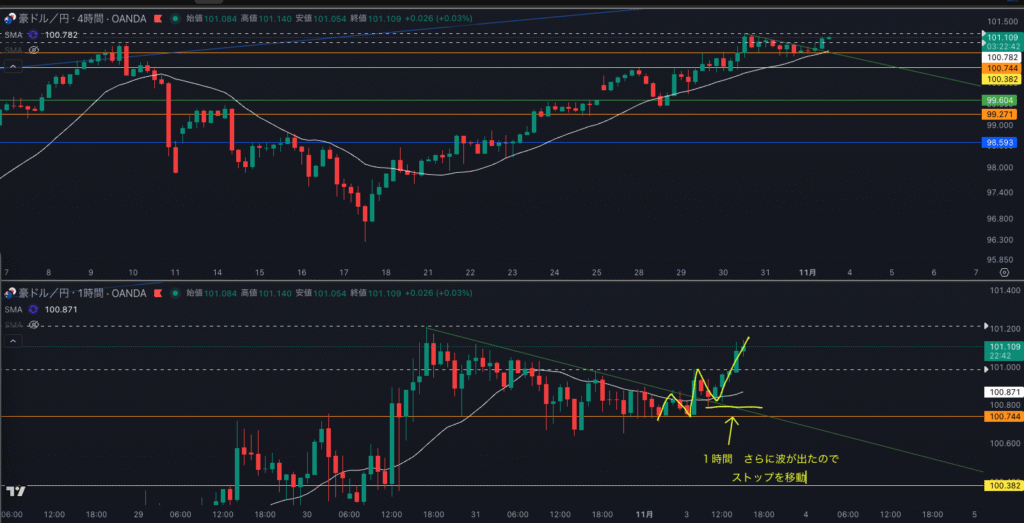Click the red flag icon on 4-hour chart
Image resolution: width=1024 pixels, height=523 pixels.
point(155,18)
